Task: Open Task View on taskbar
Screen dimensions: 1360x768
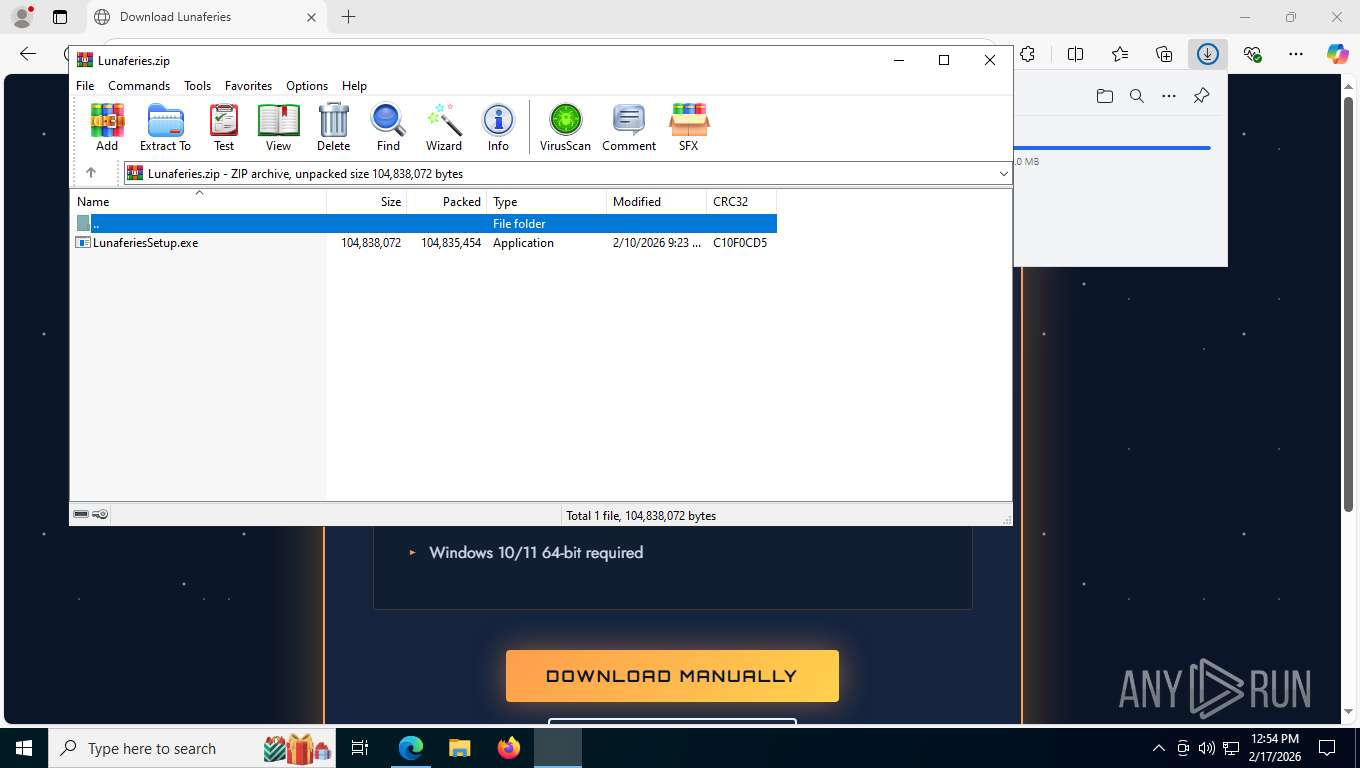Action: click(x=360, y=748)
